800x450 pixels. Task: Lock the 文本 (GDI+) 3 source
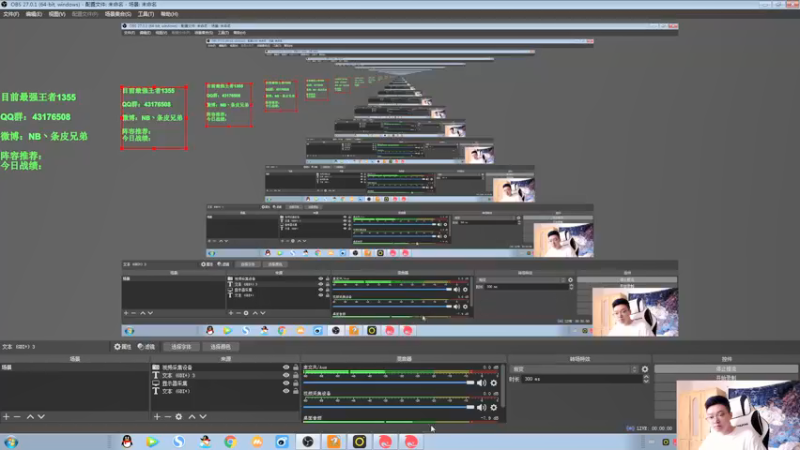pyautogui.click(x=295, y=375)
